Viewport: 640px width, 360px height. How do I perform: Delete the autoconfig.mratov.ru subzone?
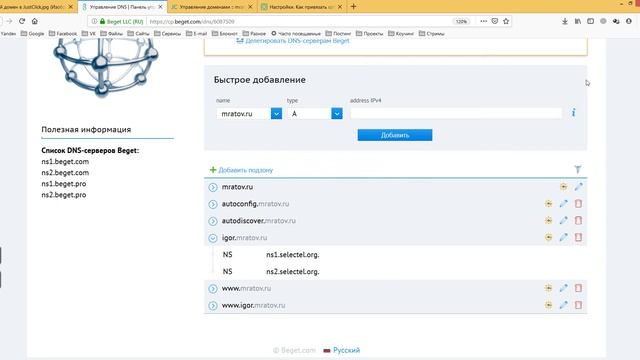click(x=578, y=204)
